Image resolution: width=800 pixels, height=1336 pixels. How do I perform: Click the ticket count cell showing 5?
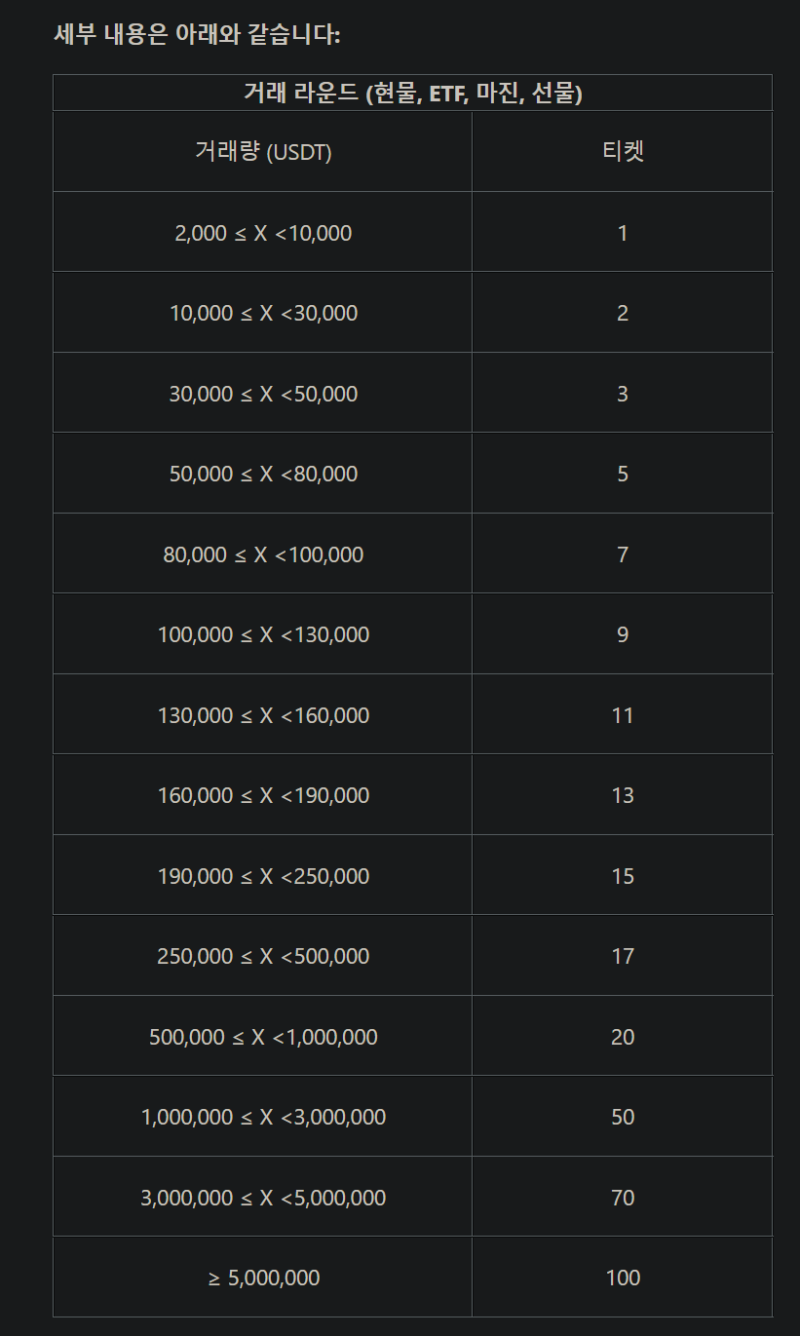[622, 474]
